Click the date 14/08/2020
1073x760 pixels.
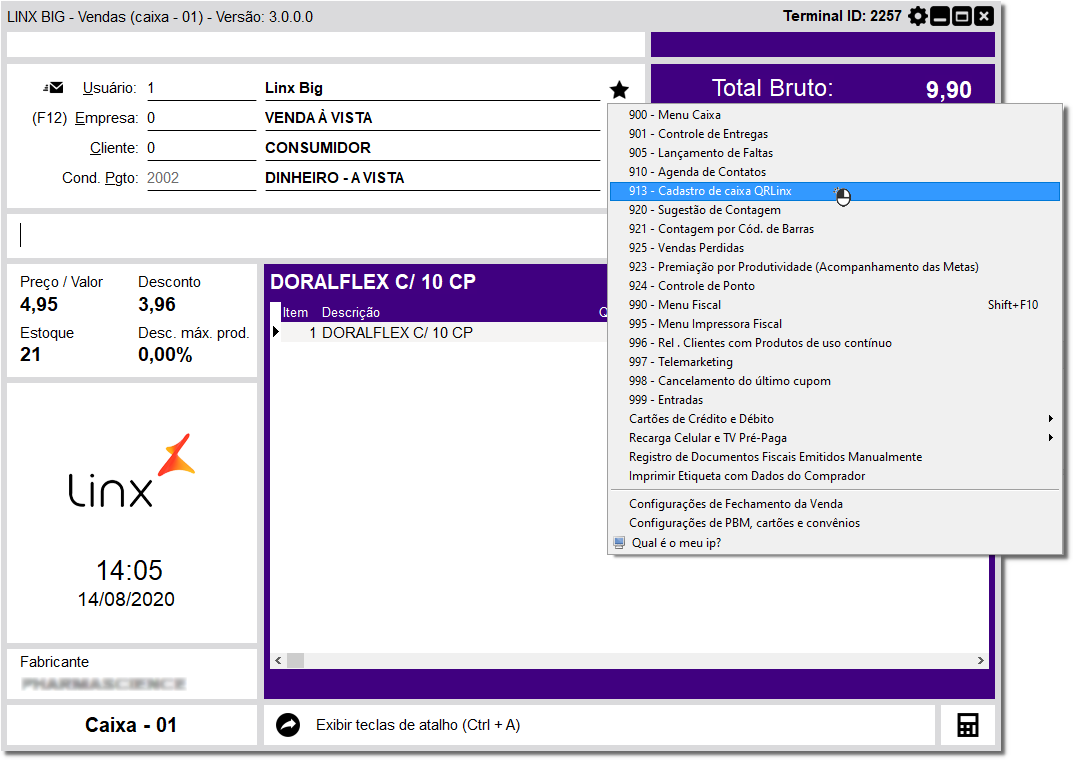[x=126, y=599]
